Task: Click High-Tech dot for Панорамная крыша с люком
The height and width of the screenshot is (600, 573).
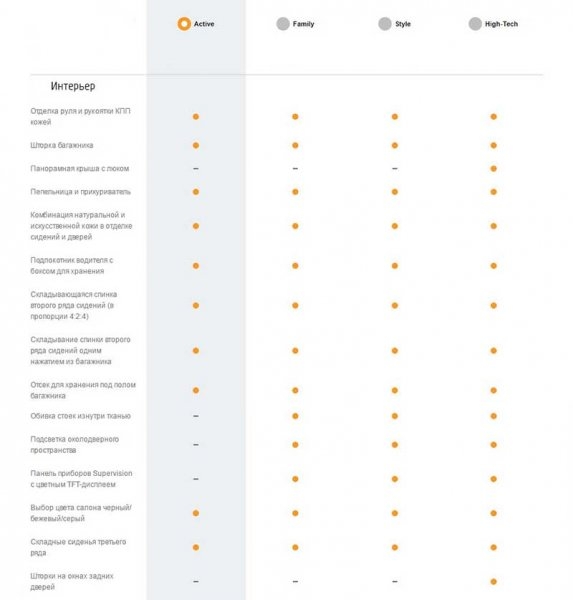Action: [493, 168]
